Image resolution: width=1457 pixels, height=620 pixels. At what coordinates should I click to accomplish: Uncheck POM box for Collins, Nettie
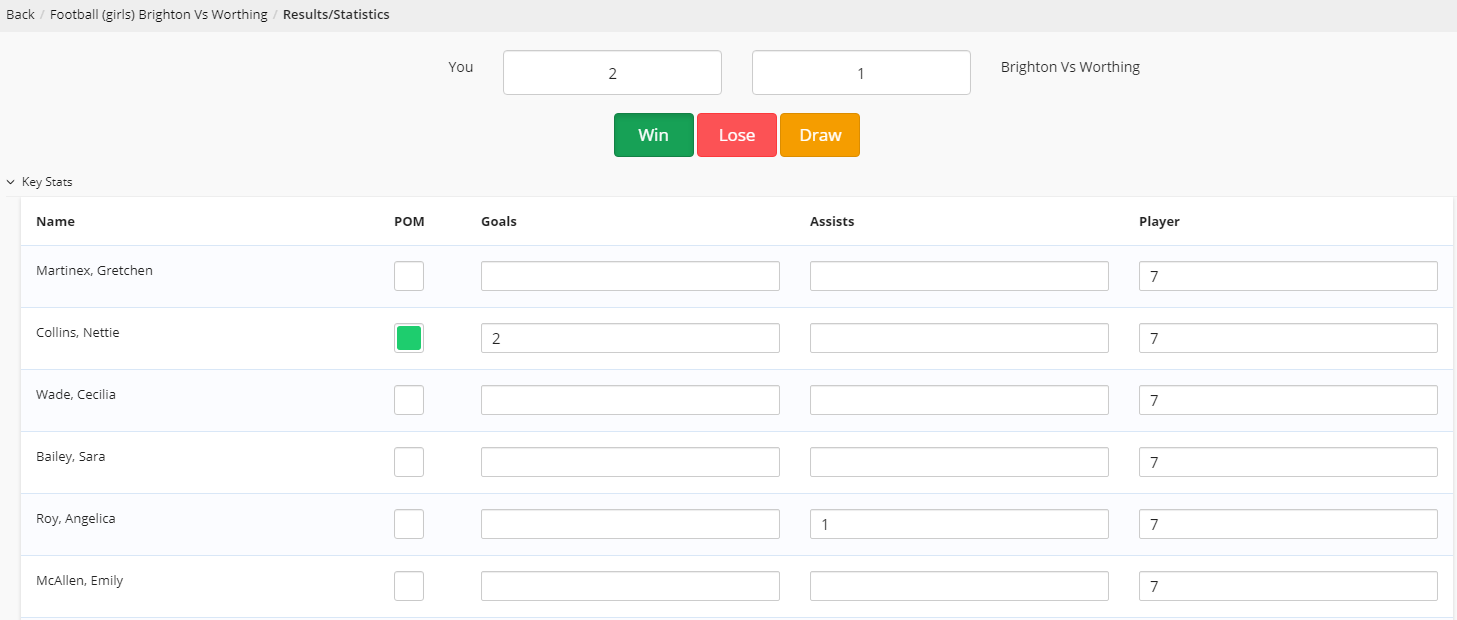[409, 338]
